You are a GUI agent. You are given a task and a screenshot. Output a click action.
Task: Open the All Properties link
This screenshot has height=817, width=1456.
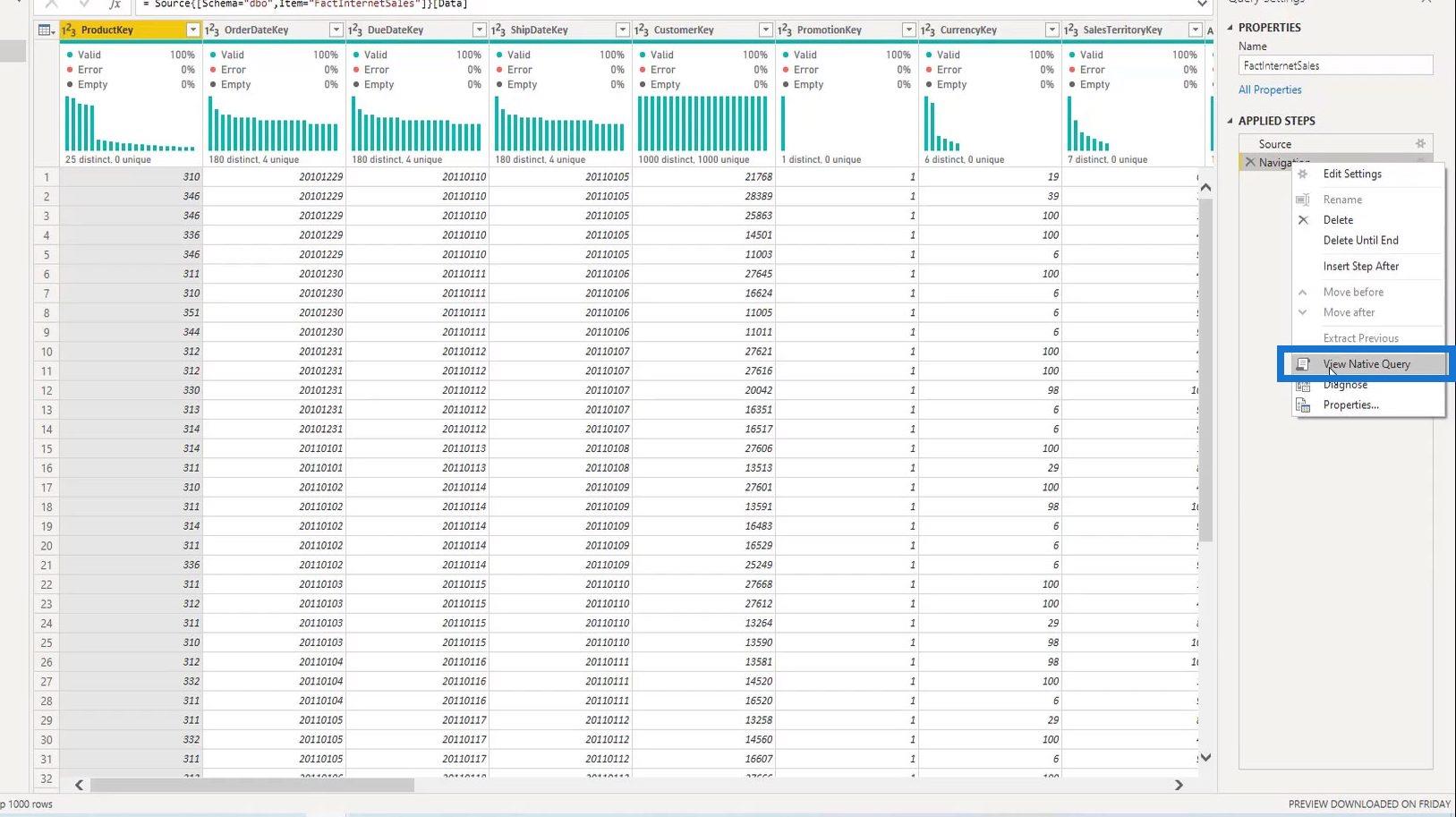1270,90
